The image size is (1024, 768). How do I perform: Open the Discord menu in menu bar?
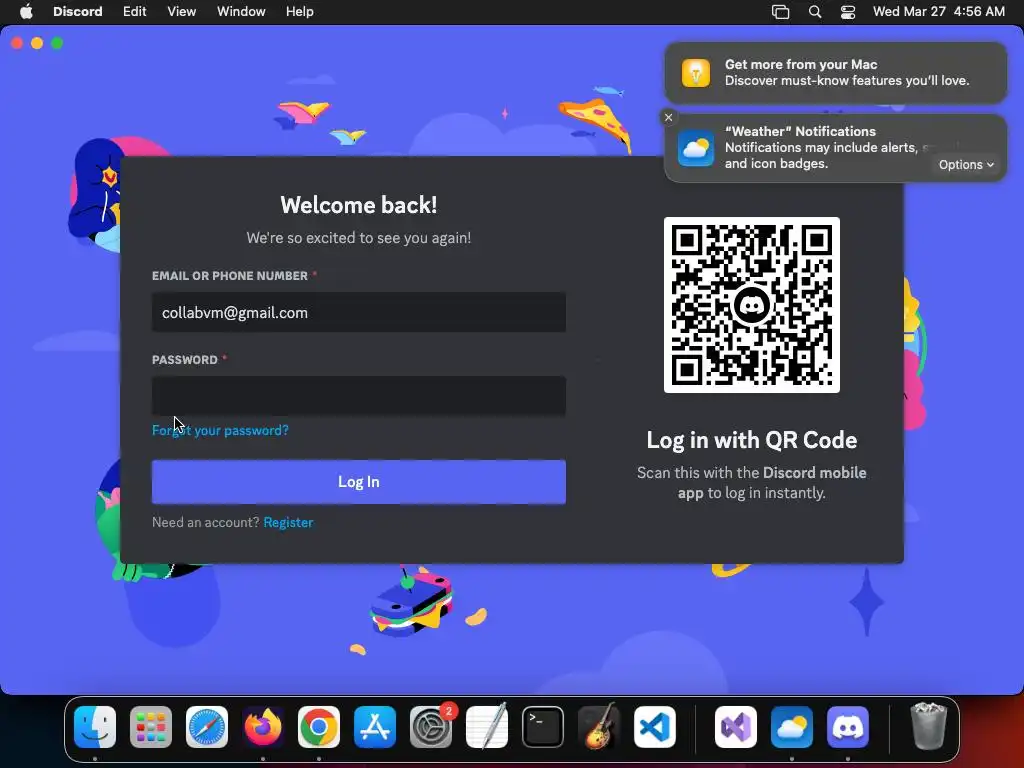pos(78,12)
